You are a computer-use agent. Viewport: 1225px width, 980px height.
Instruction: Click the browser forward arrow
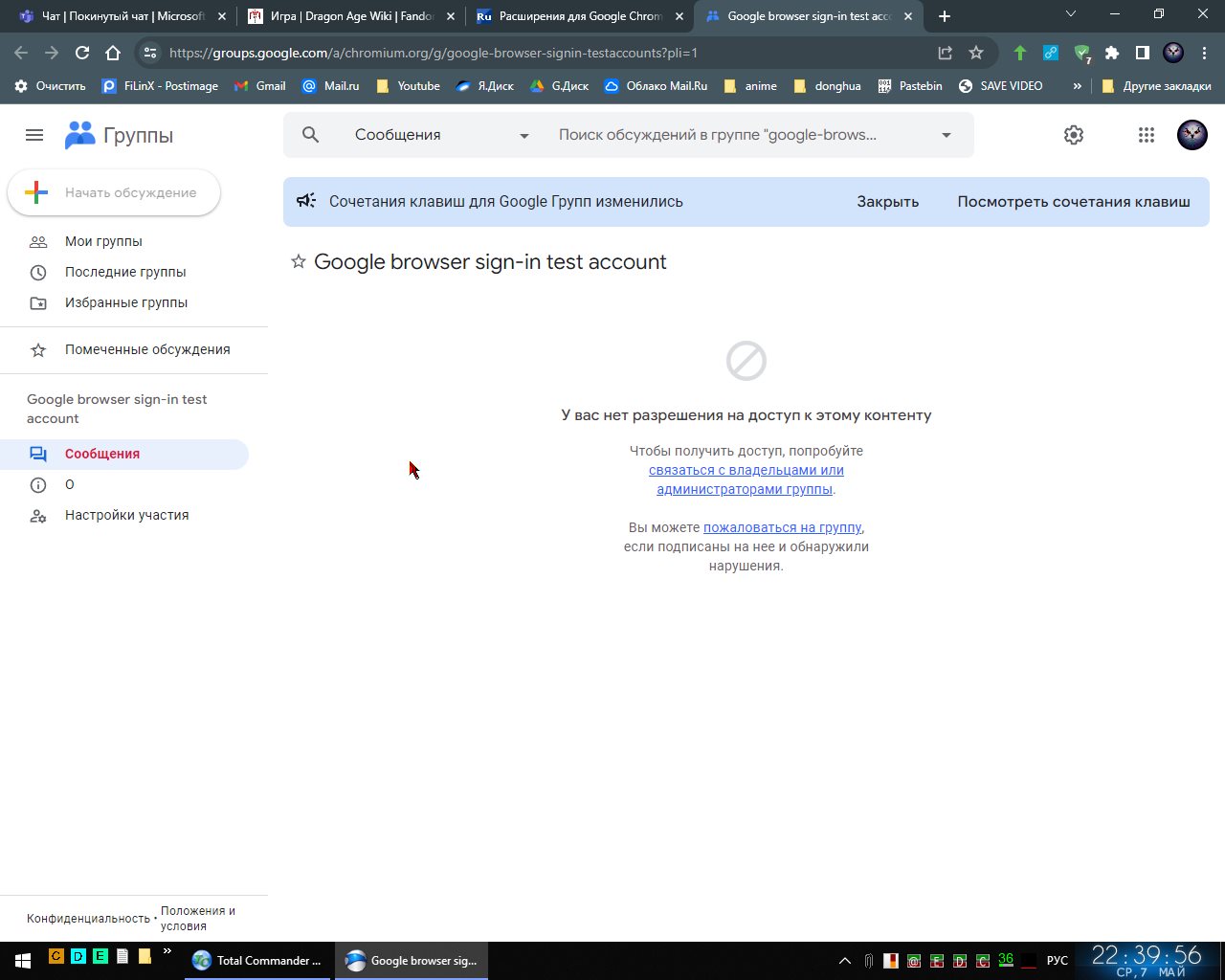52,53
